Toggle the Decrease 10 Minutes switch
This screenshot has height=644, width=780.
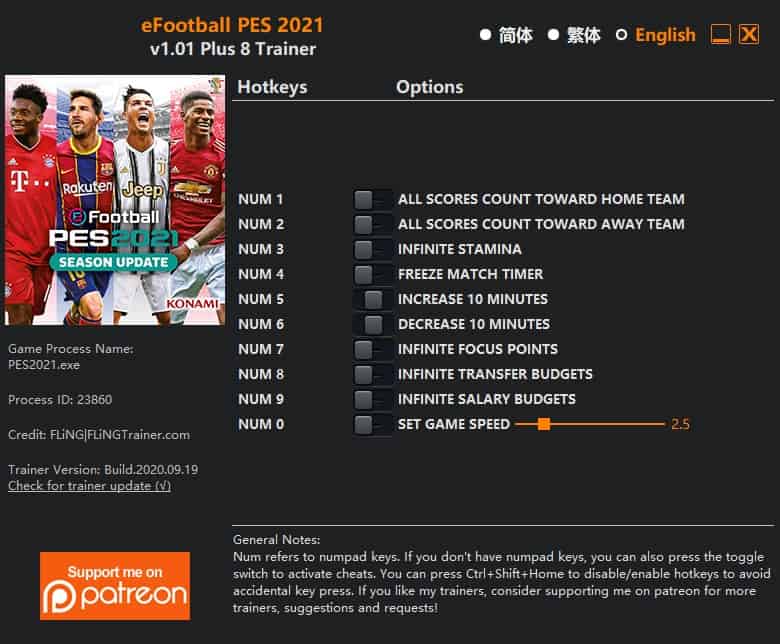[x=373, y=325]
